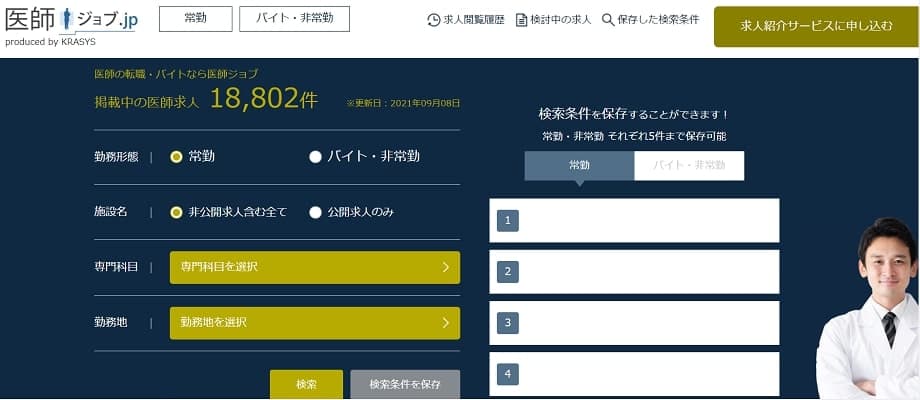Click the 医師ジョブ.jp site logo

70,22
